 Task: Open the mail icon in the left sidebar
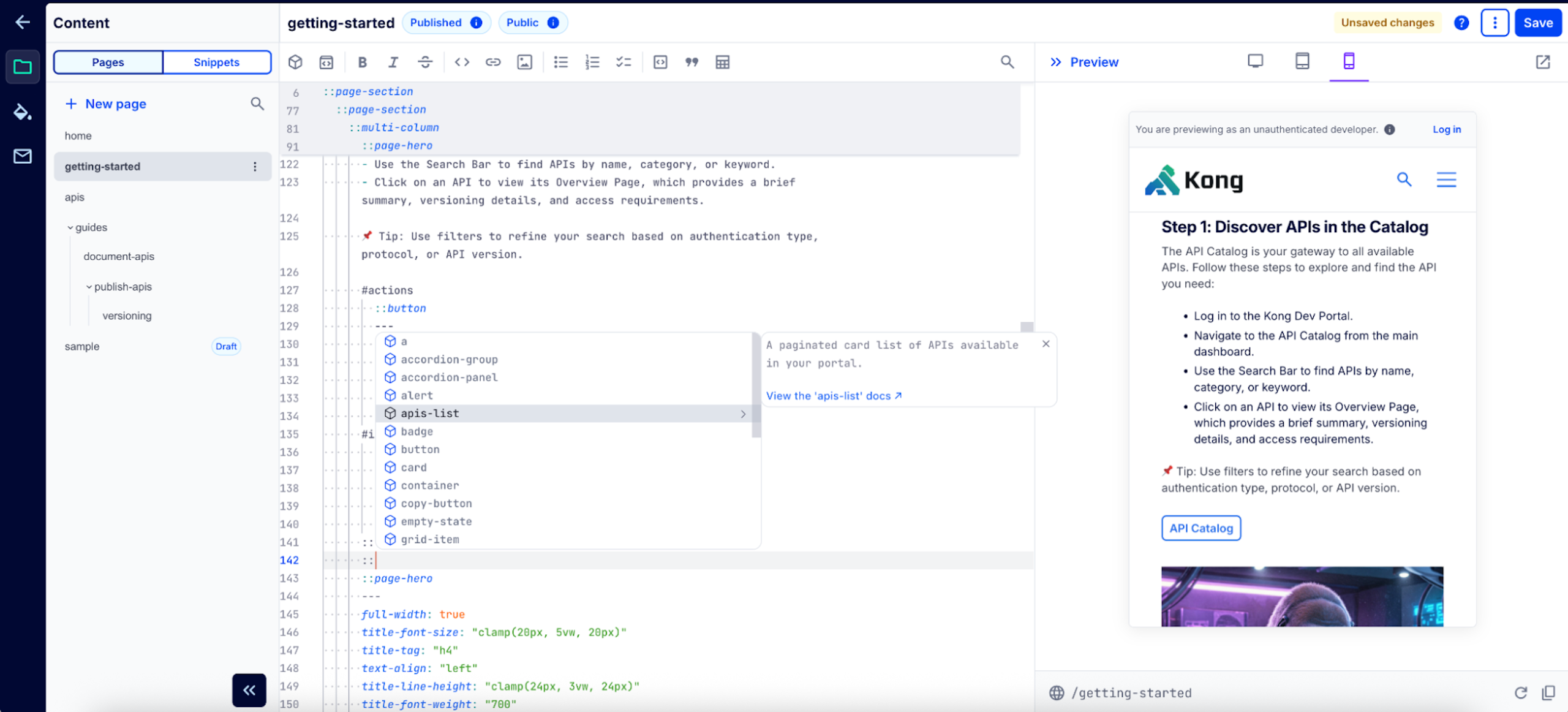coord(23,156)
